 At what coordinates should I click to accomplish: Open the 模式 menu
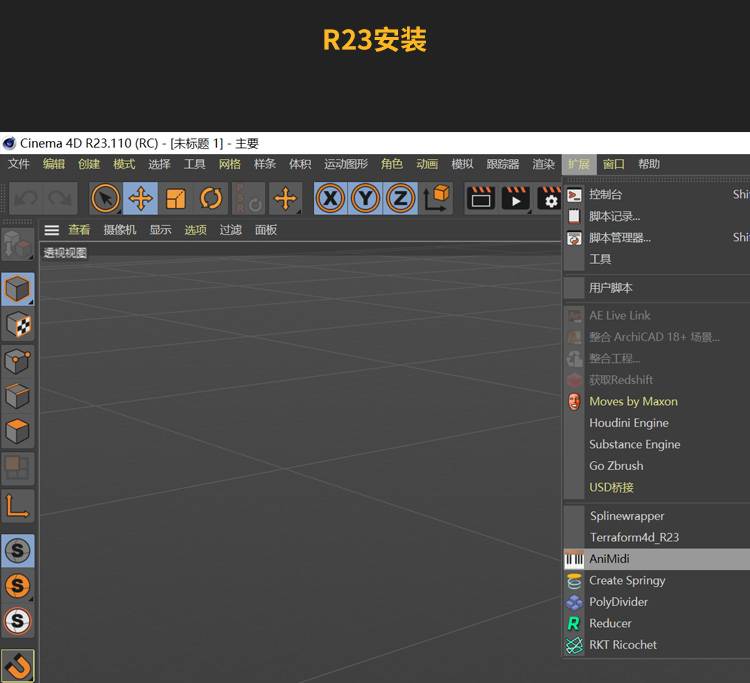124,164
